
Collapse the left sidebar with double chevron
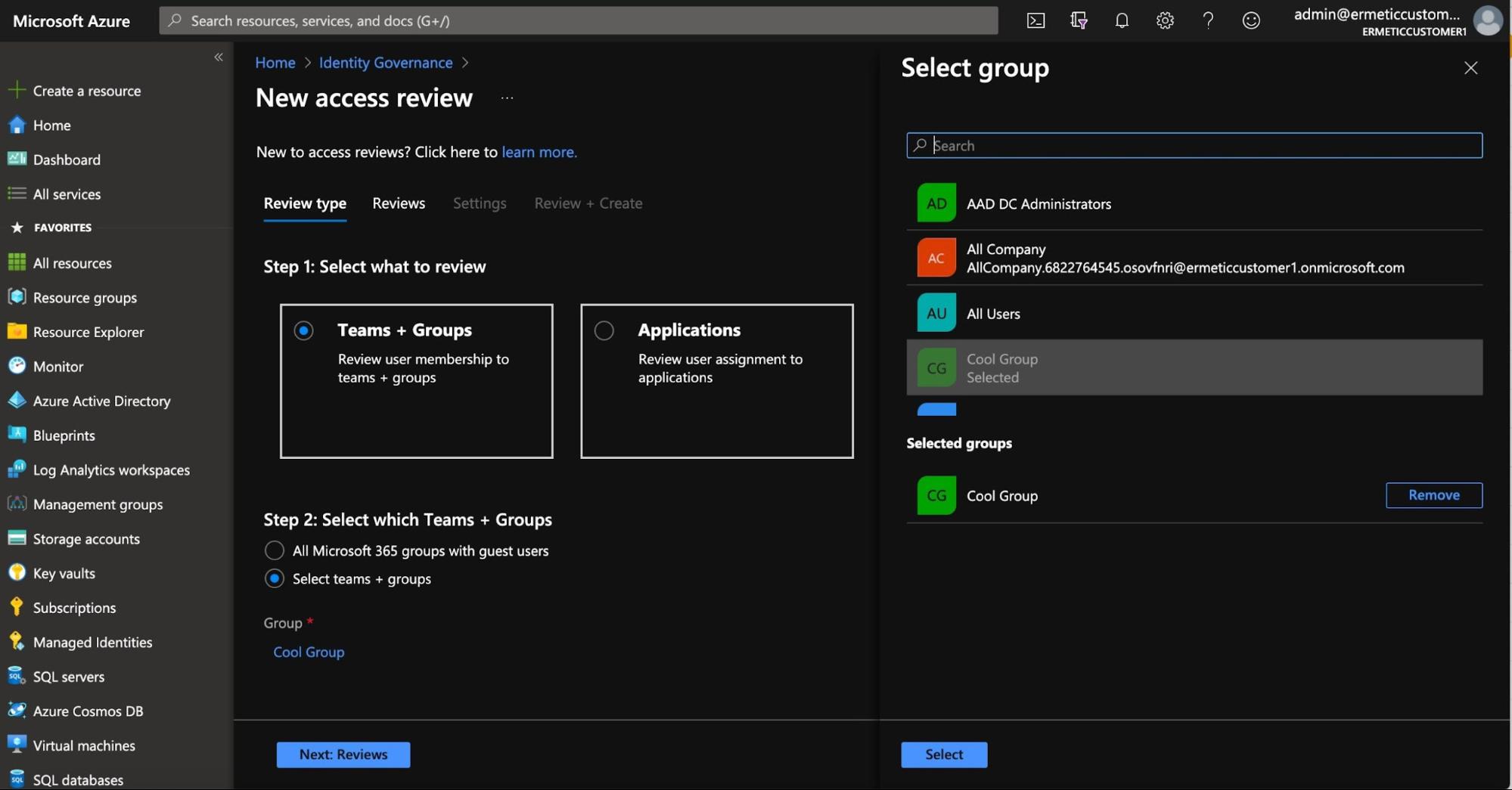219,57
